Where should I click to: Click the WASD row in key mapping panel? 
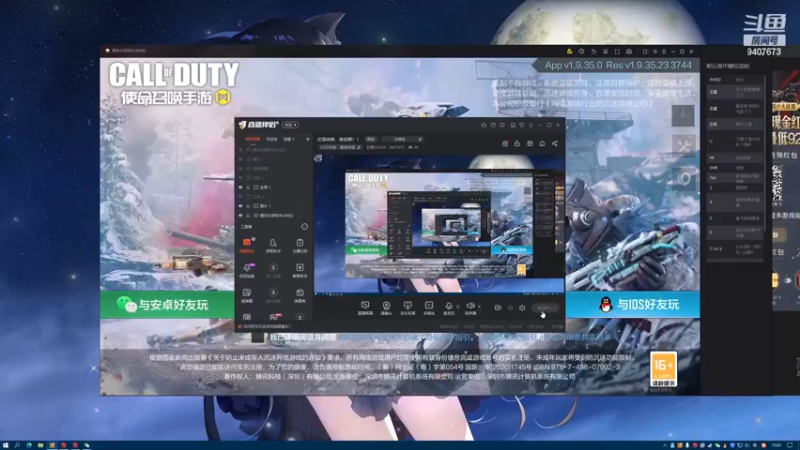735,80
